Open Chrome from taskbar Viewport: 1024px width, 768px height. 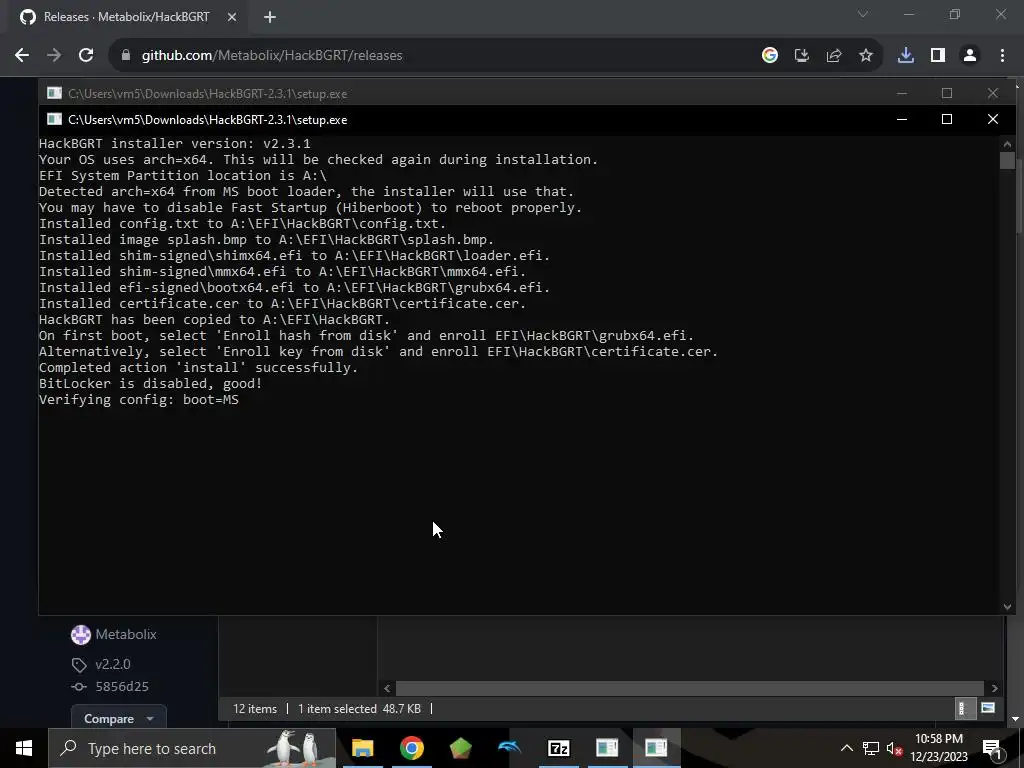[x=411, y=748]
